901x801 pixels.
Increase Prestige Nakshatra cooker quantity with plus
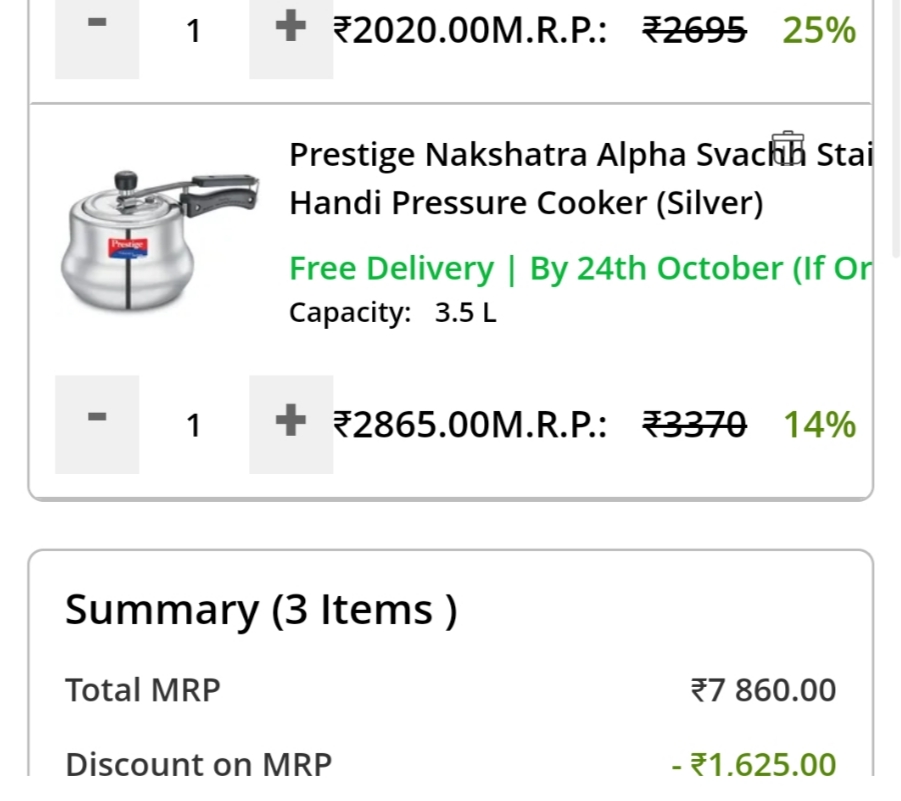[290, 422]
